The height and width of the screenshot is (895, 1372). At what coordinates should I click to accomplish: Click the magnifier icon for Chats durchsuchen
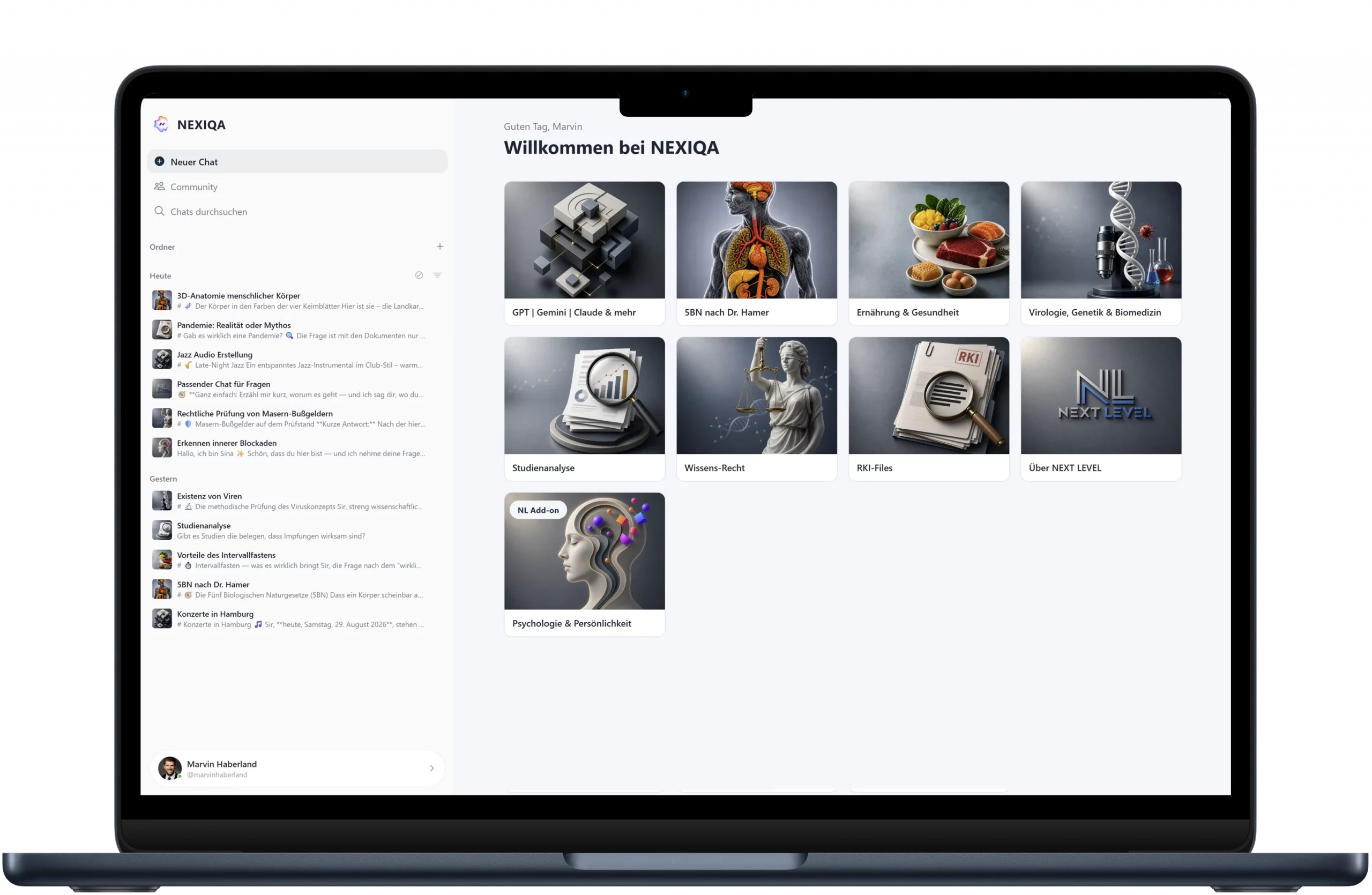click(160, 211)
